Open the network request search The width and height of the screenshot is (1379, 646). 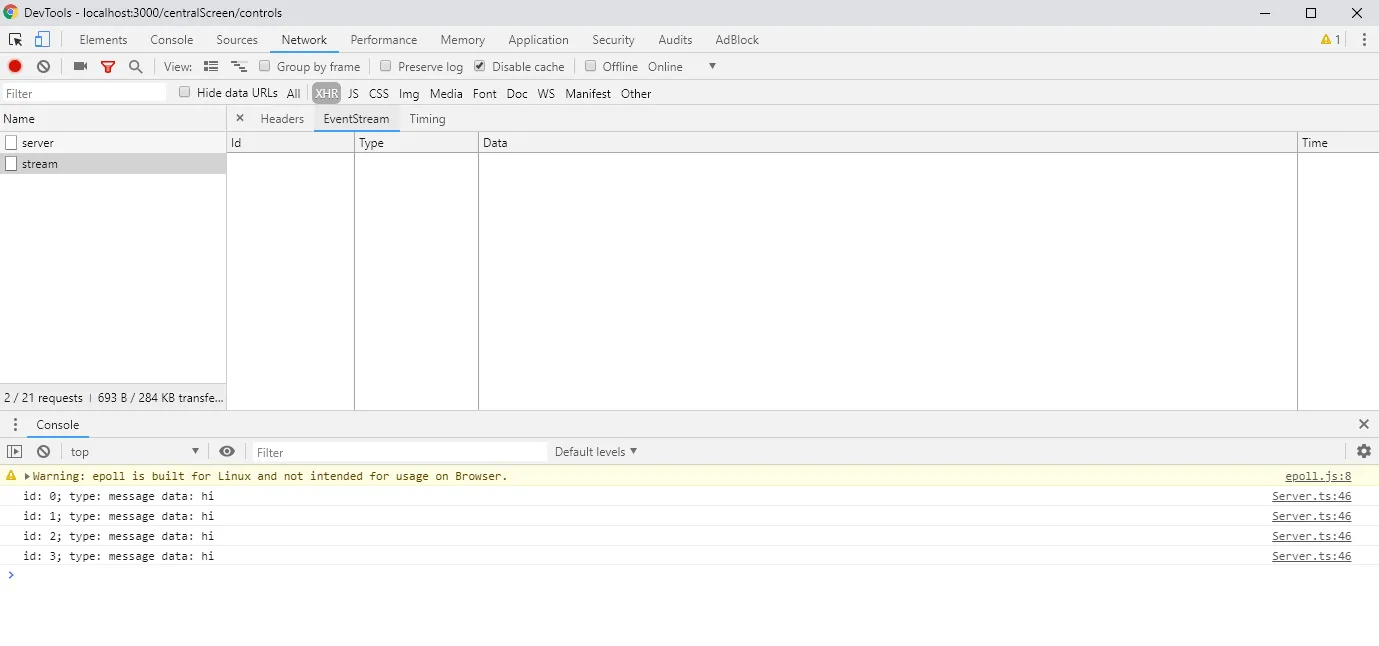(135, 66)
